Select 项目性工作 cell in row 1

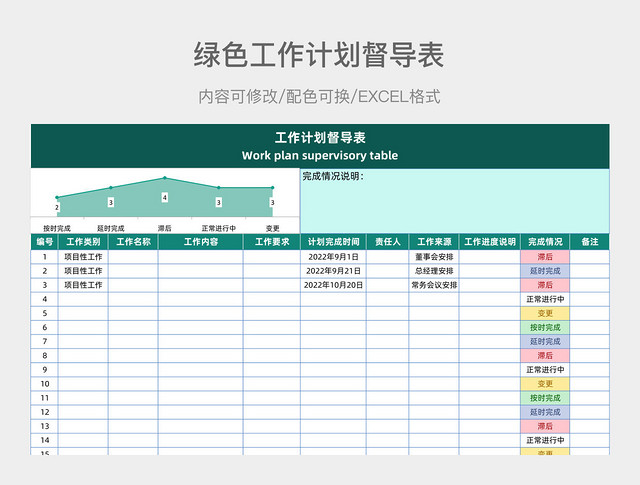(x=83, y=257)
